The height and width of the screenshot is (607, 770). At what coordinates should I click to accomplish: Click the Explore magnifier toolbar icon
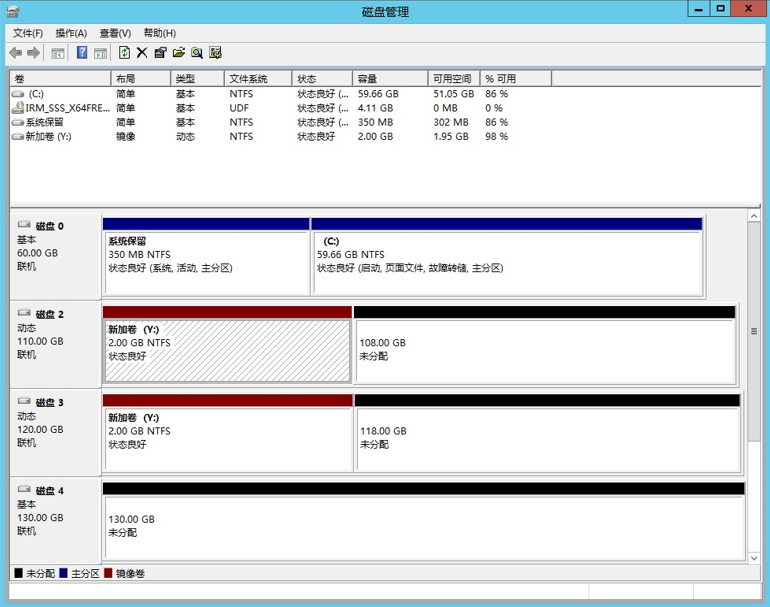pyautogui.click(x=197, y=53)
